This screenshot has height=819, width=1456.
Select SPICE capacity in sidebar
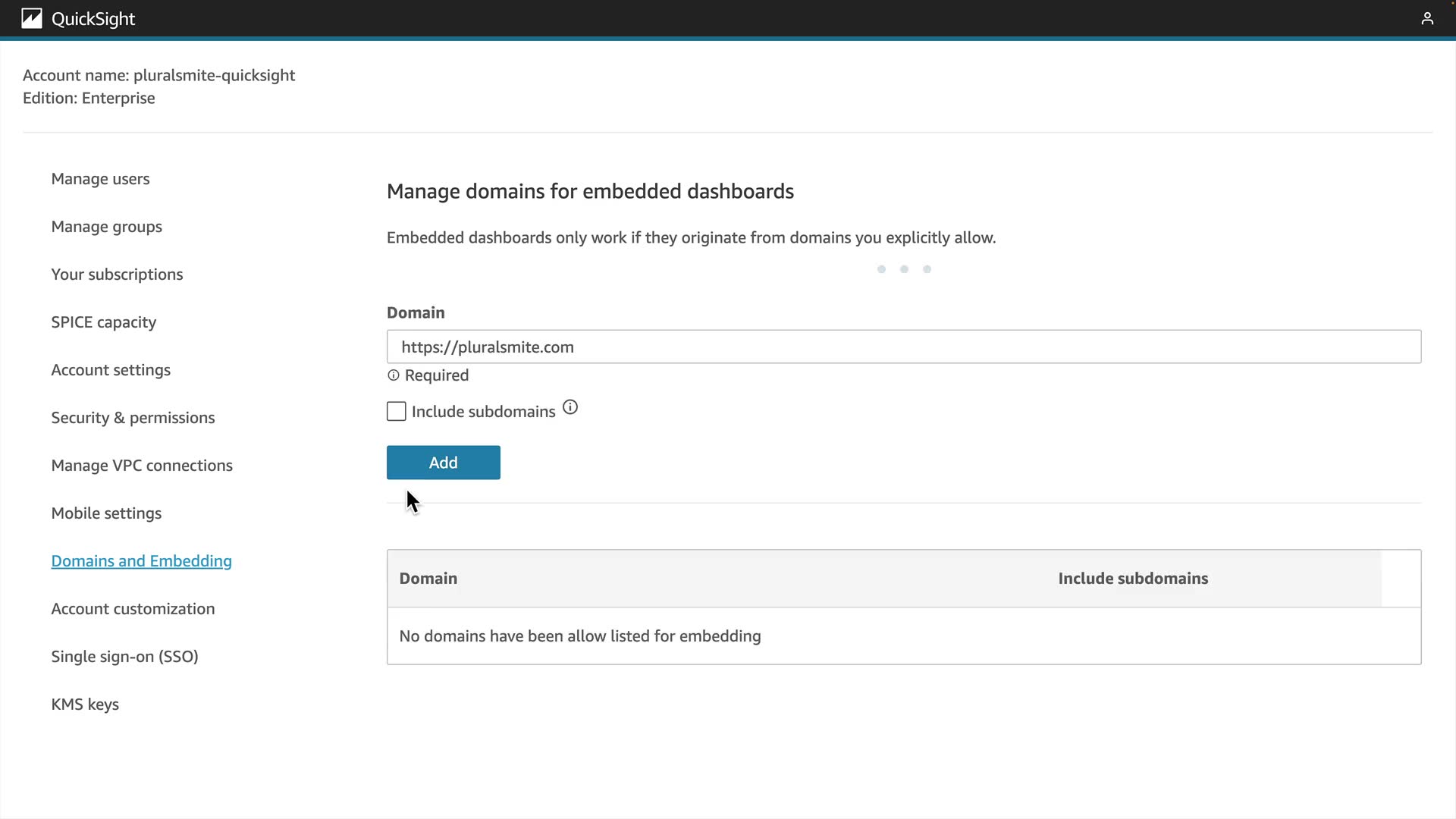pyautogui.click(x=103, y=322)
